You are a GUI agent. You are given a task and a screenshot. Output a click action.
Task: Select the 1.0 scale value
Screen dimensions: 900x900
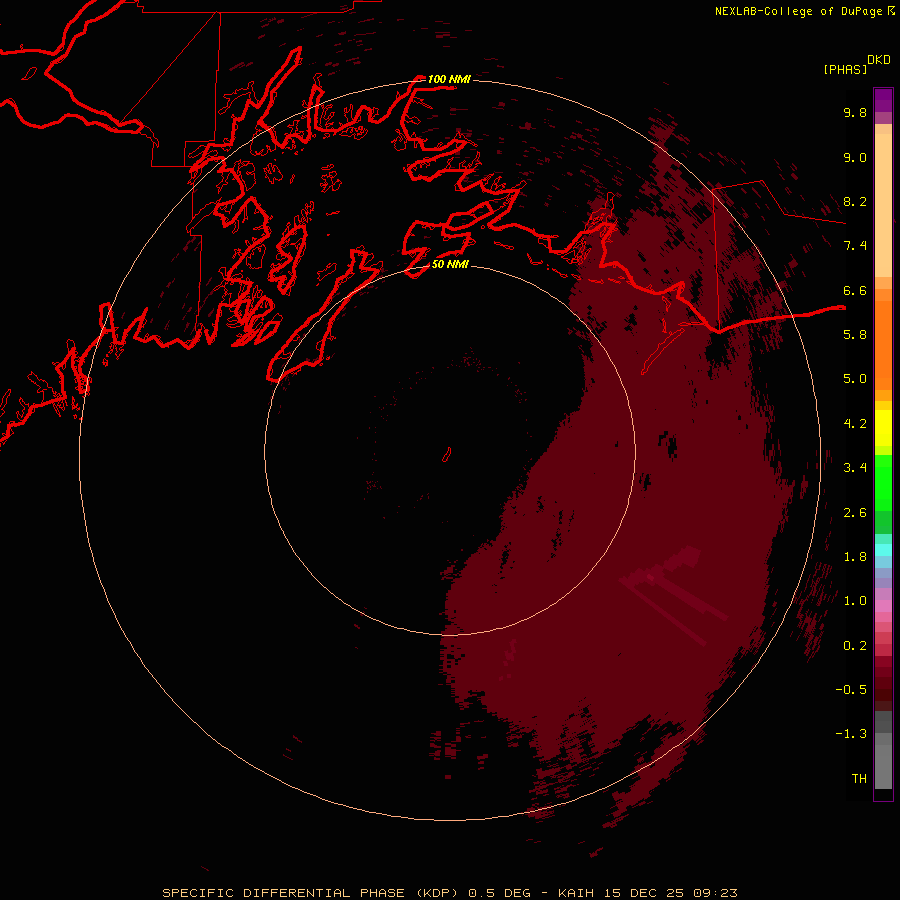pos(855,601)
